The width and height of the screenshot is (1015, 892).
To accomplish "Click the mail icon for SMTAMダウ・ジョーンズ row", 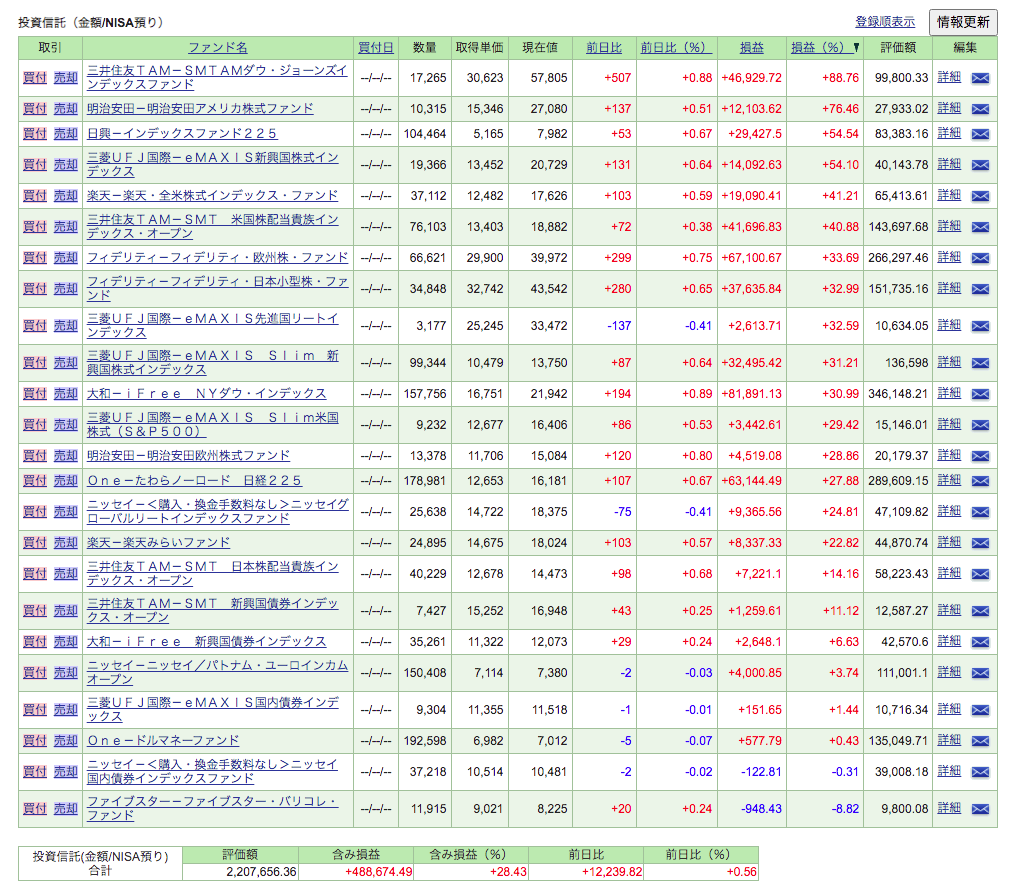I will click(981, 78).
